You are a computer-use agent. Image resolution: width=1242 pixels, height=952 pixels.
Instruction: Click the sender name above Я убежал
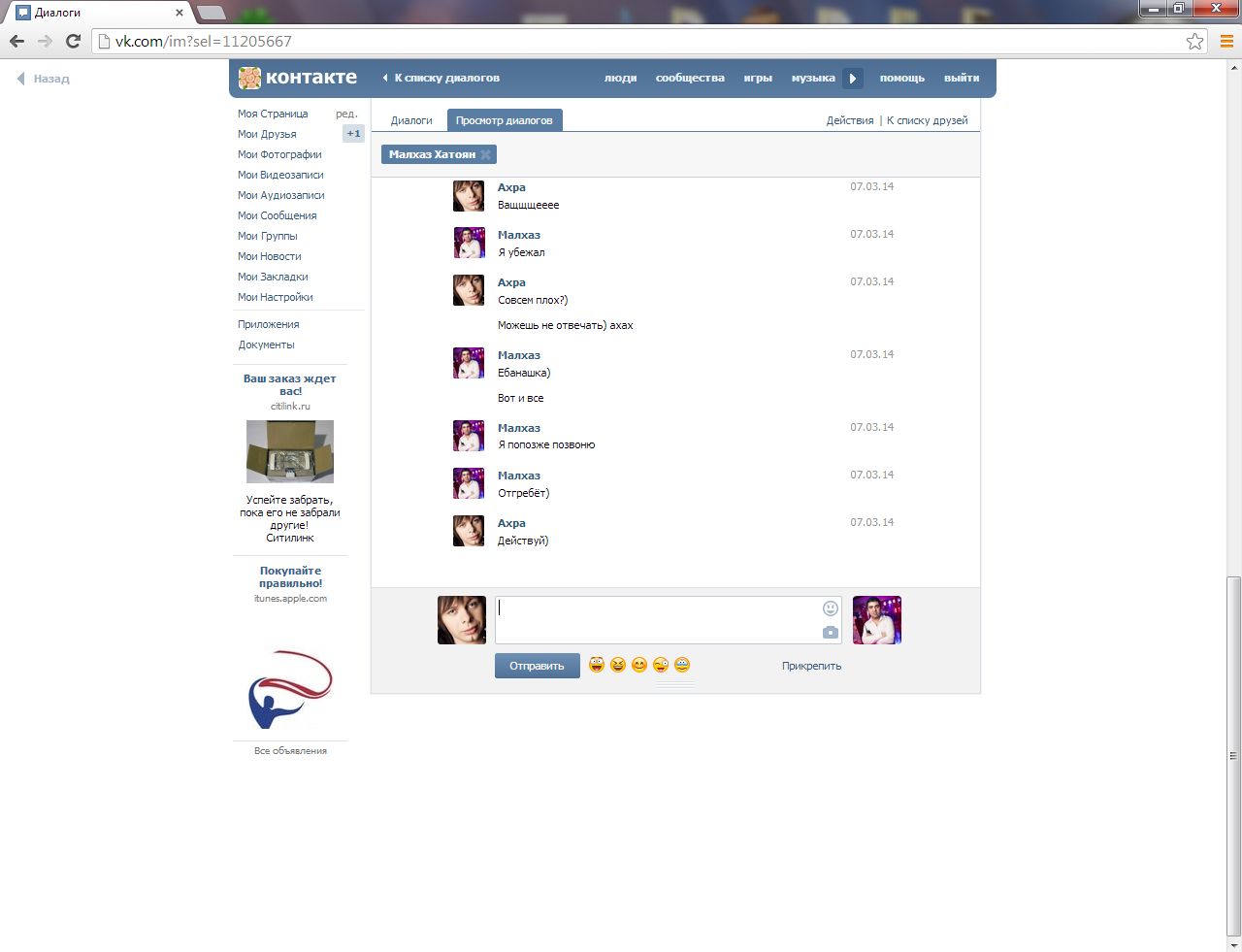point(519,235)
